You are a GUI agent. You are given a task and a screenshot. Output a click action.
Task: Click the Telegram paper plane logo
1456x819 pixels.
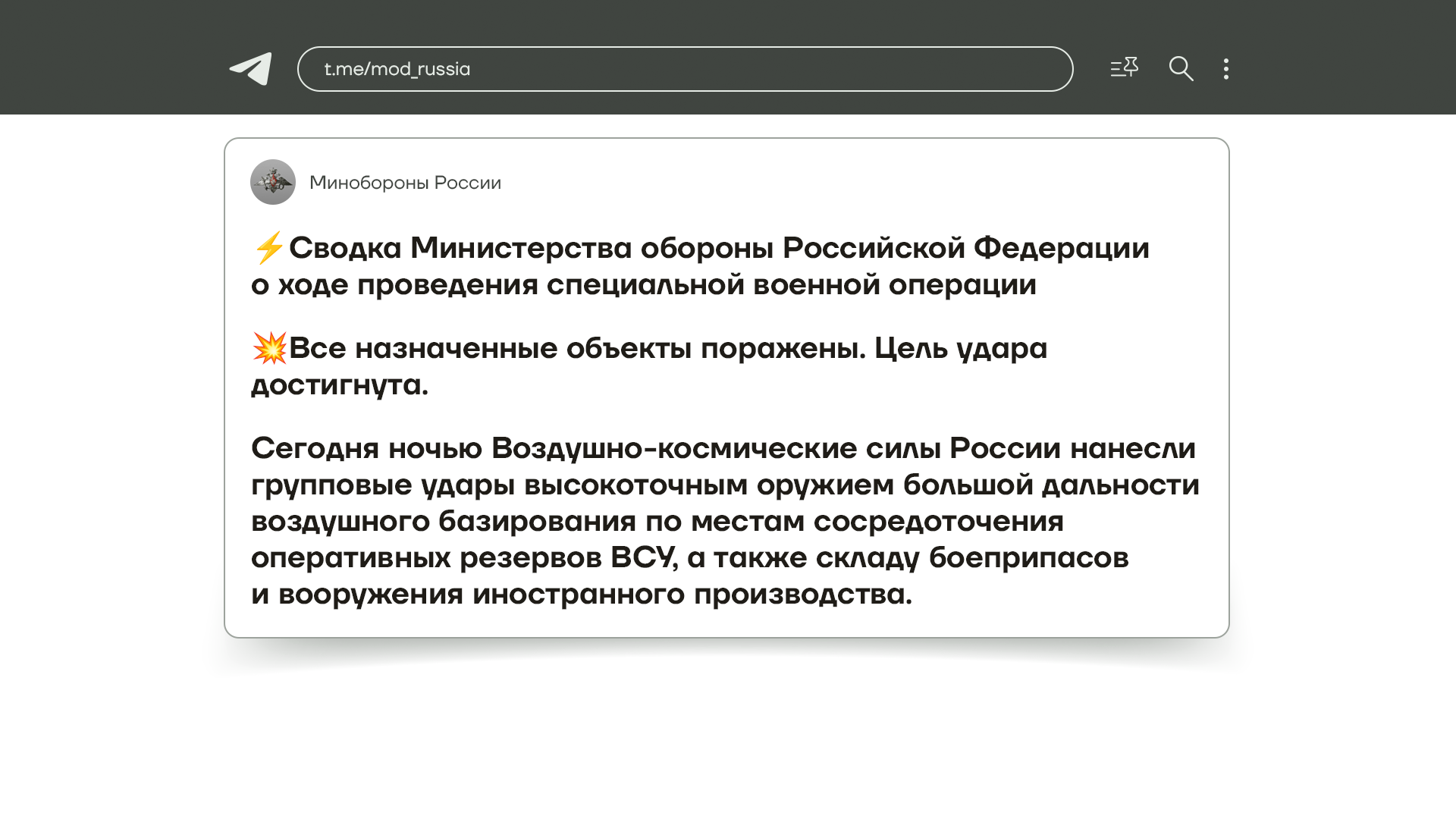[x=251, y=69]
